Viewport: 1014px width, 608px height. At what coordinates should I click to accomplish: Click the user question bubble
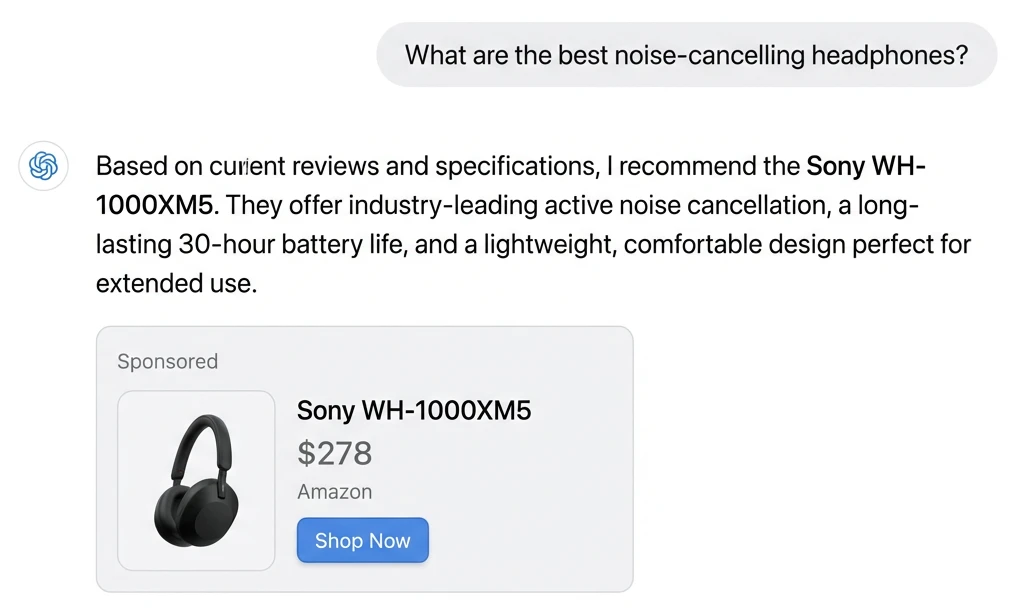click(685, 55)
